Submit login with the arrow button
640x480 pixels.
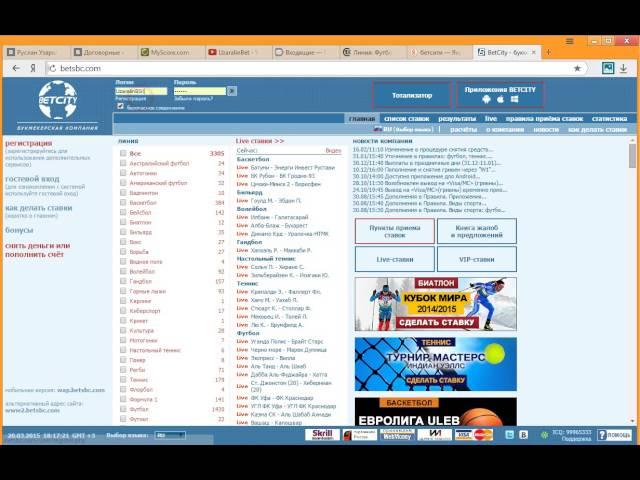pos(232,91)
